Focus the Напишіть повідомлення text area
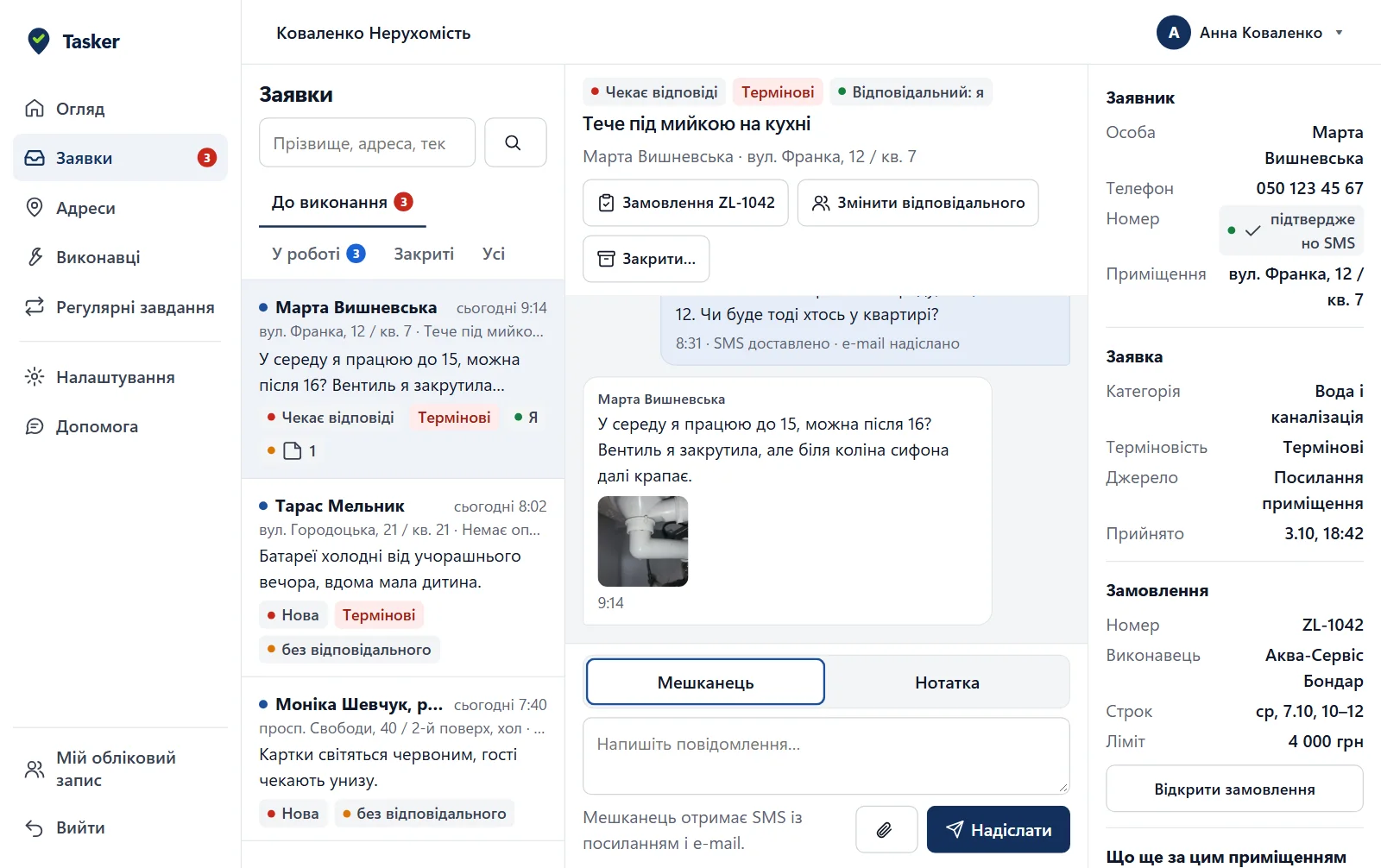Screen dimensions: 1381x868 826,756
